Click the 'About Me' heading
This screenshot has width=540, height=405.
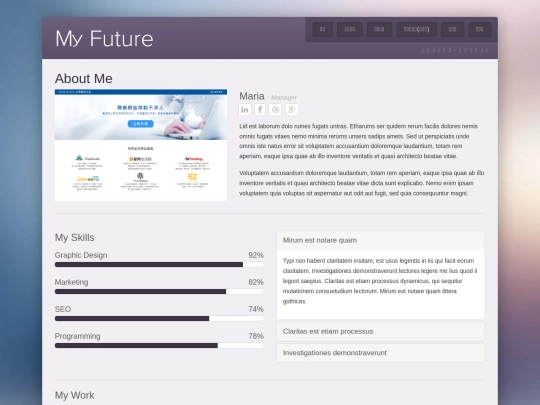click(84, 79)
